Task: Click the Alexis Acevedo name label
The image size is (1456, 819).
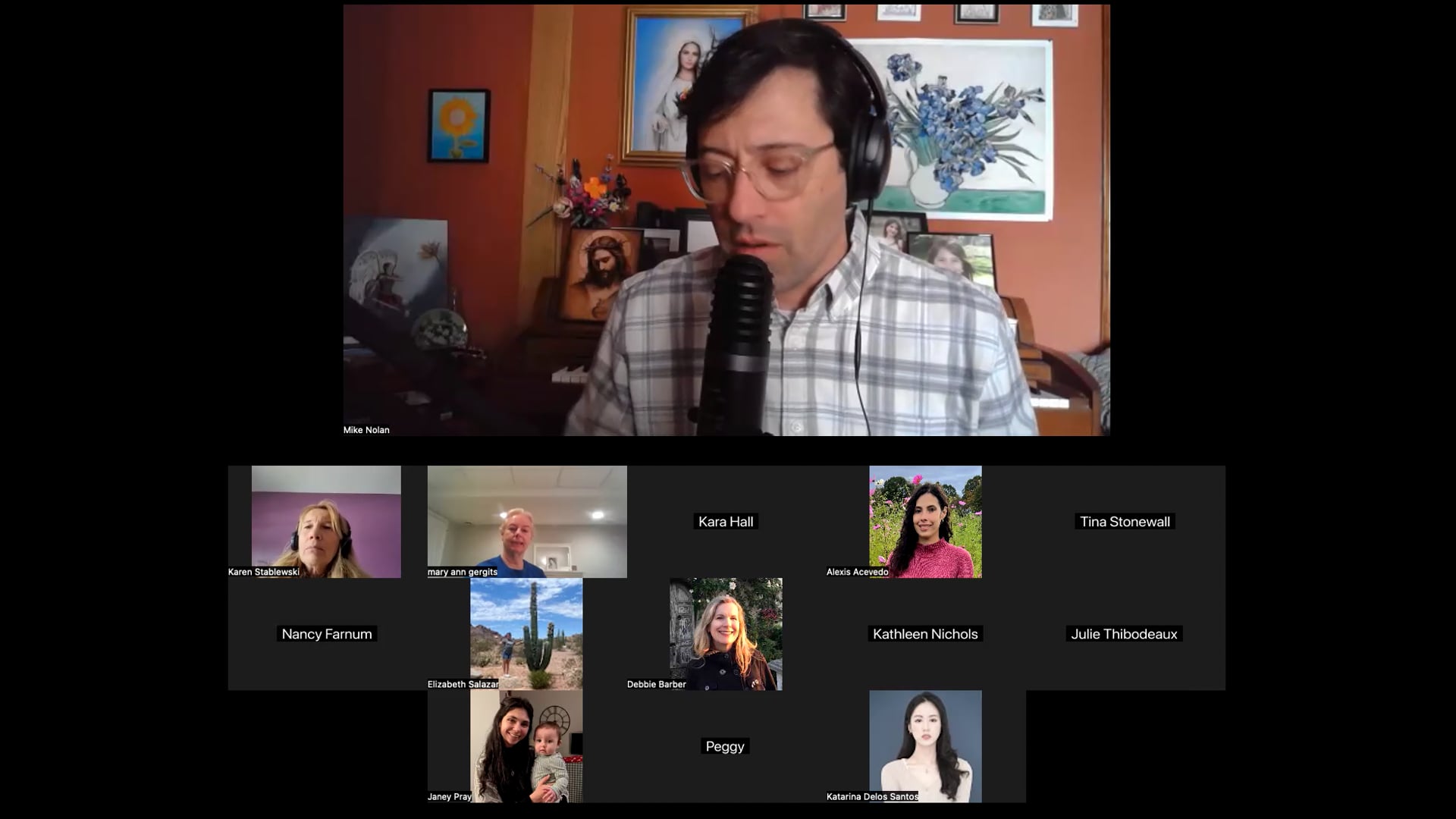Action: click(857, 573)
